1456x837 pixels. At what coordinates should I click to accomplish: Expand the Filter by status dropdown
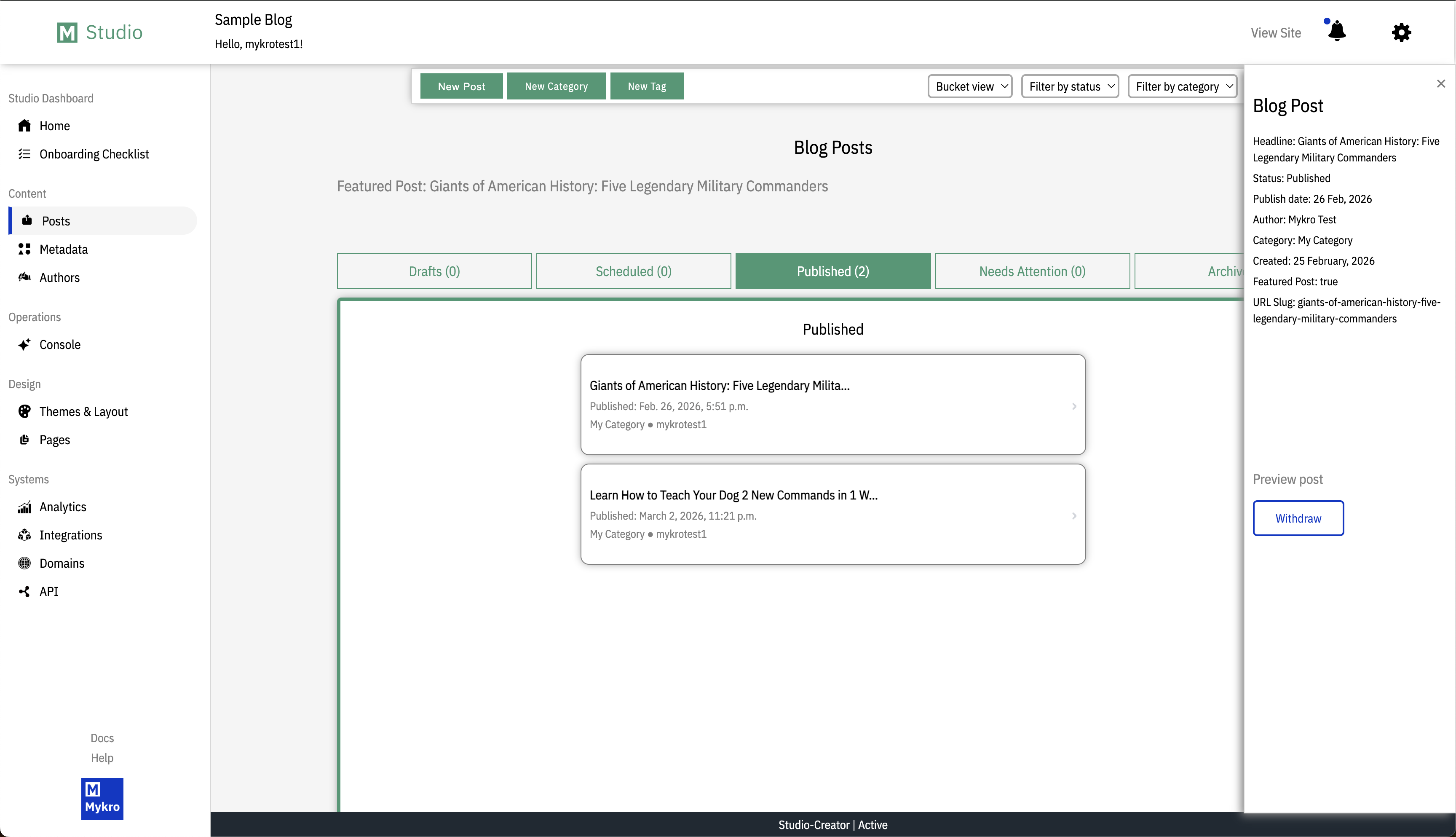click(1069, 86)
